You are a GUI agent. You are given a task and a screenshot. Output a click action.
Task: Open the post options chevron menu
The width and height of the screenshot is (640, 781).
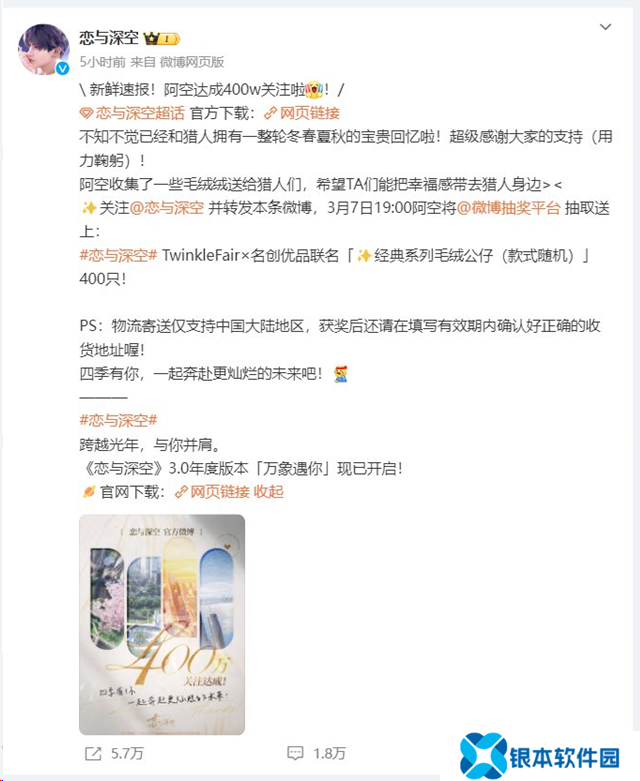coord(605,27)
